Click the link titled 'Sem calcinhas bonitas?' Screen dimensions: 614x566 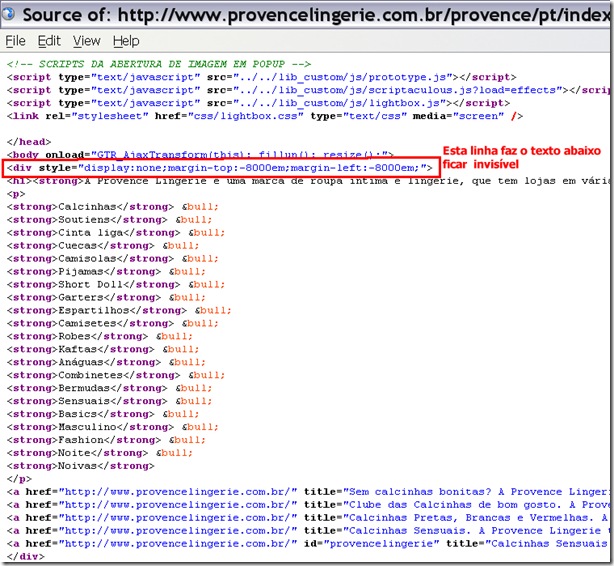coord(308,492)
